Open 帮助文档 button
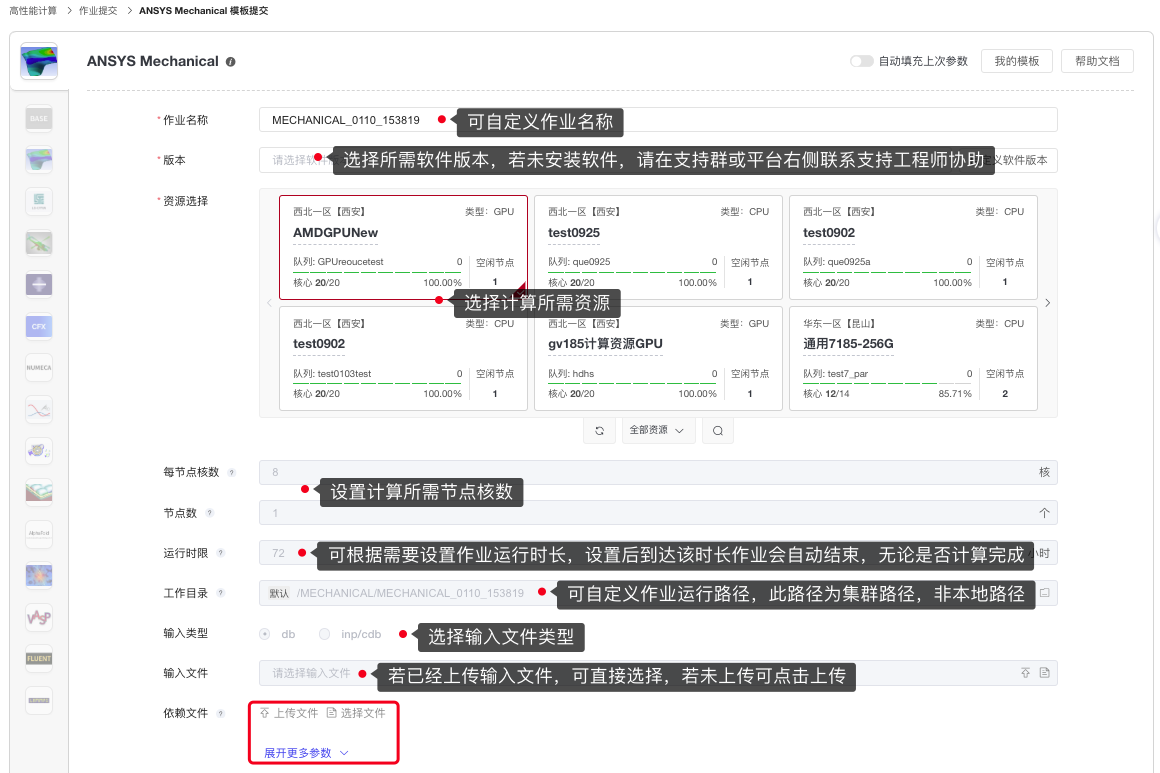This screenshot has width=1160, height=773. point(1097,61)
